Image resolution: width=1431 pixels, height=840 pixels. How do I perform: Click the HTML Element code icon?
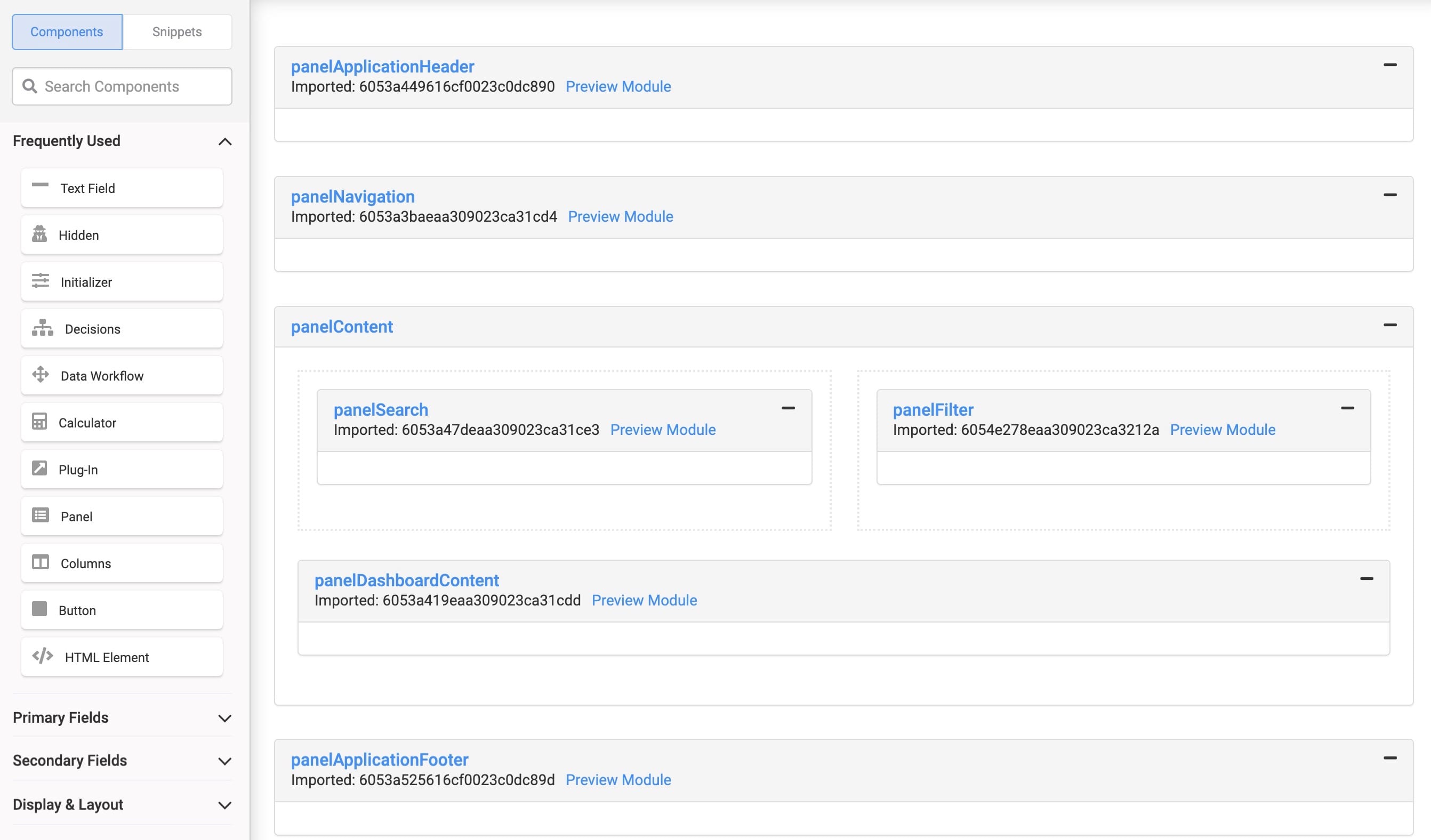[42, 656]
